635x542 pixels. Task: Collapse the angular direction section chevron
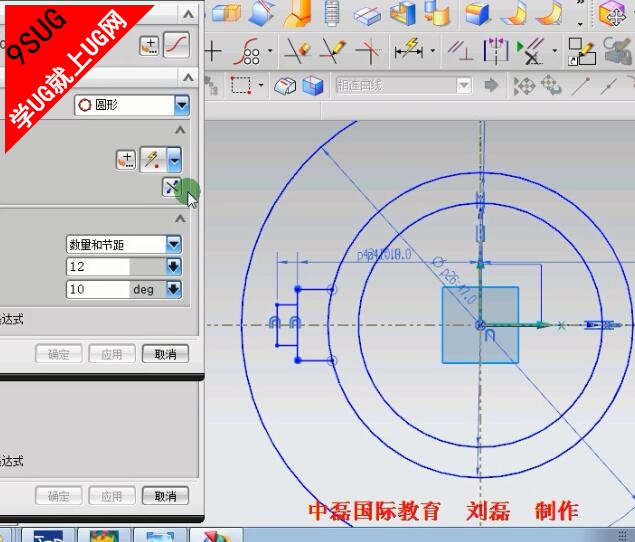pos(180,219)
